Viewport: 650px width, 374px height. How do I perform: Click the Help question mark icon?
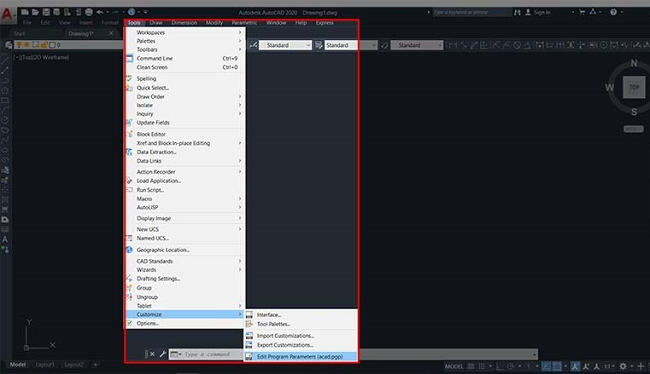point(614,12)
